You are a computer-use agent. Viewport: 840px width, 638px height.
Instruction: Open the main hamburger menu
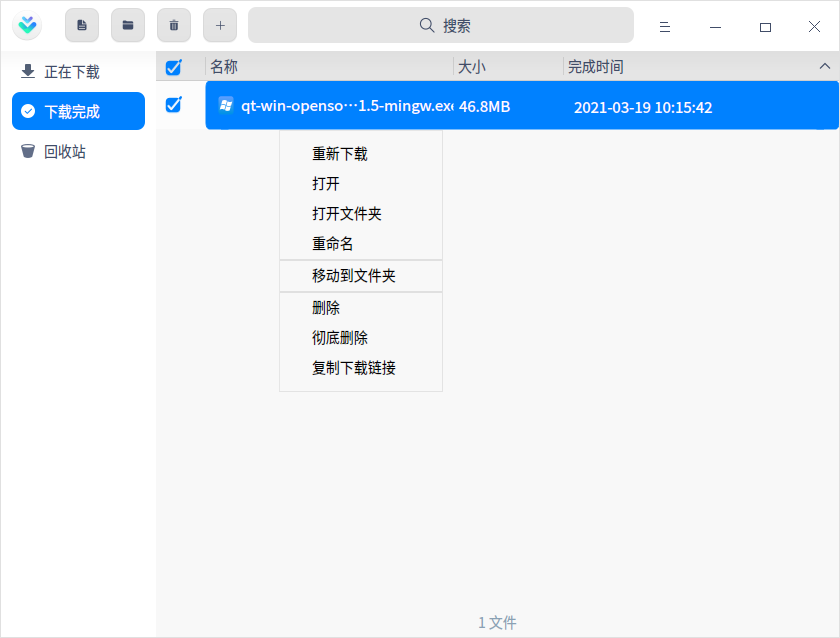click(x=665, y=27)
